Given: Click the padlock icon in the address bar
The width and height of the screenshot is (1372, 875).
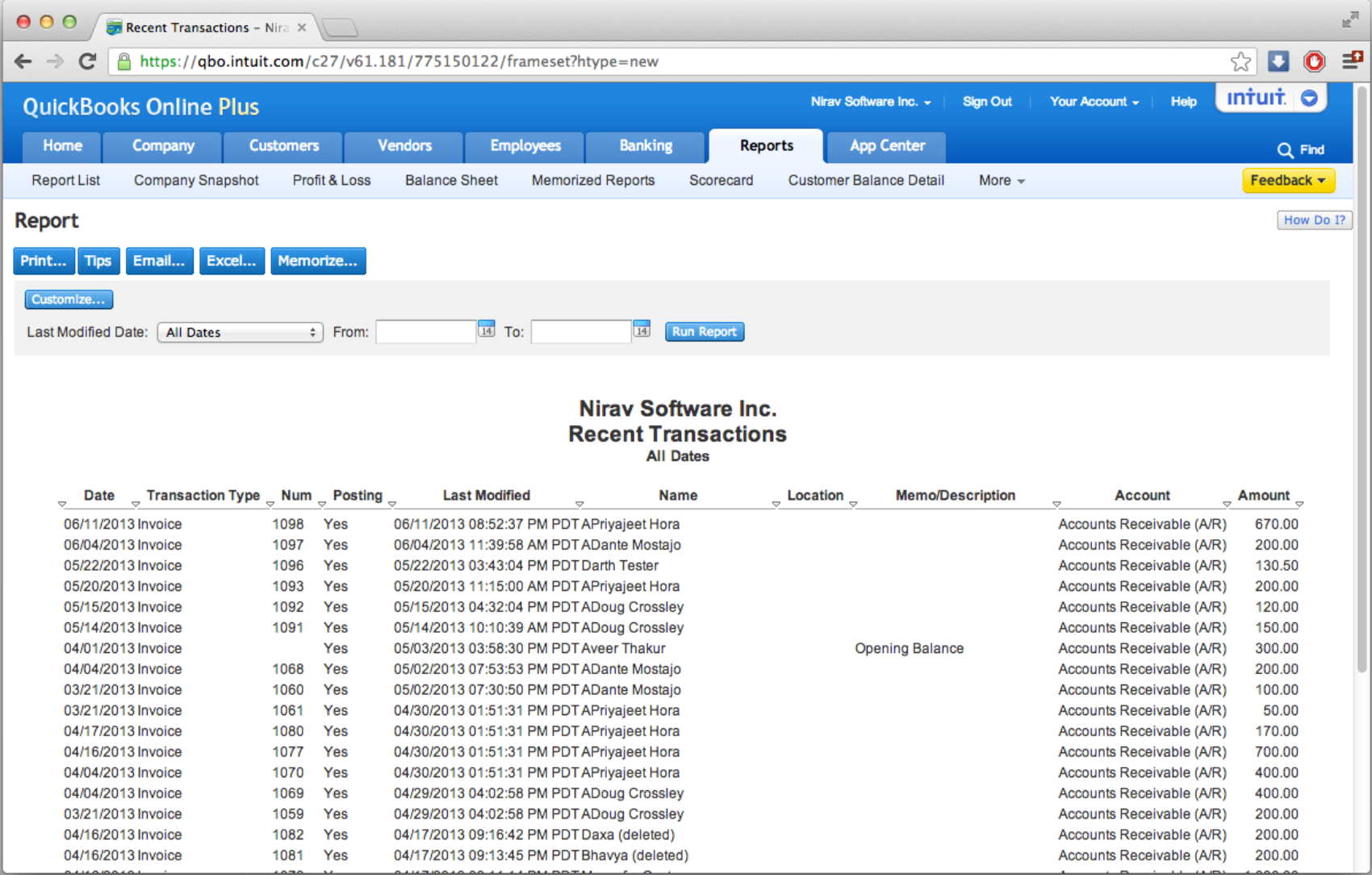Looking at the screenshot, I should 124,61.
